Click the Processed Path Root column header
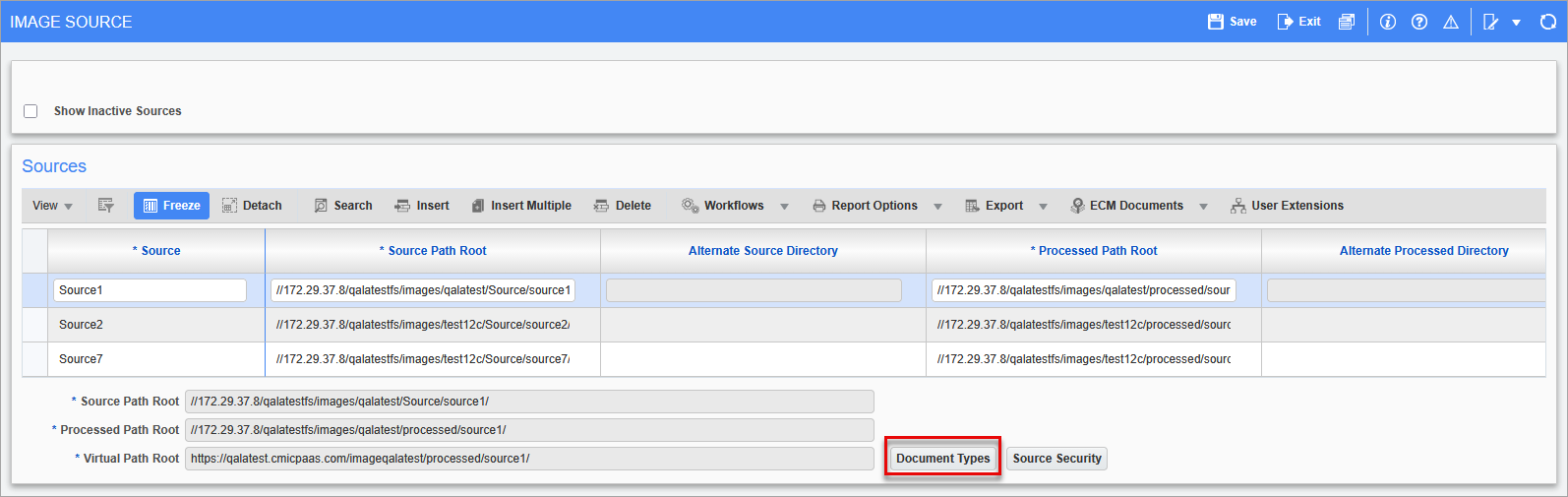Screen dimensions: 1568x497 1094,251
